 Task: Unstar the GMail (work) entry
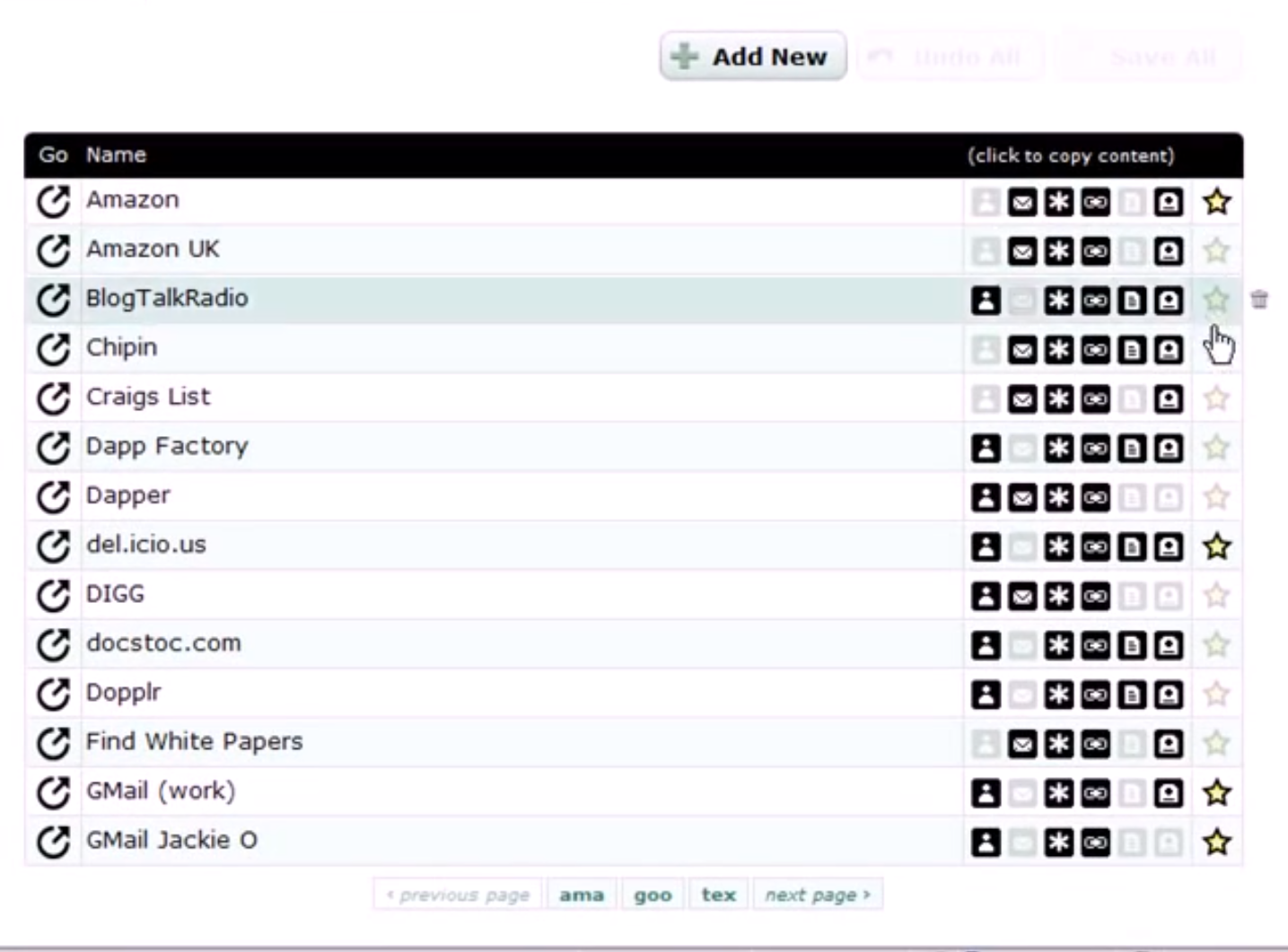(1216, 793)
